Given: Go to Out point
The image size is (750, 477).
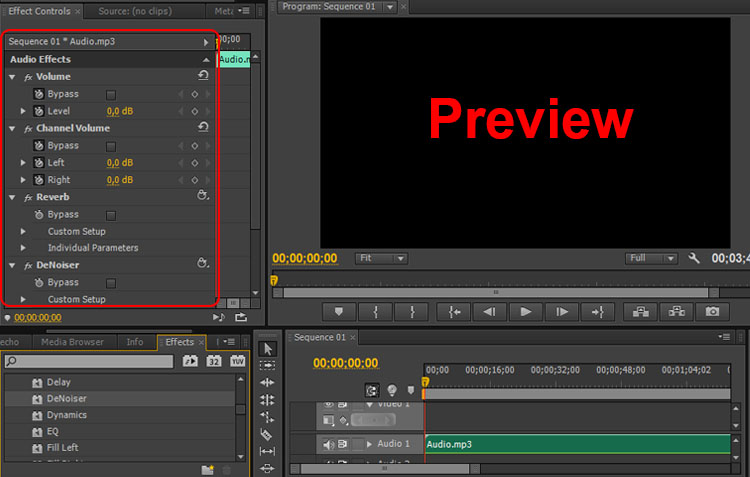Looking at the screenshot, I should [598, 312].
